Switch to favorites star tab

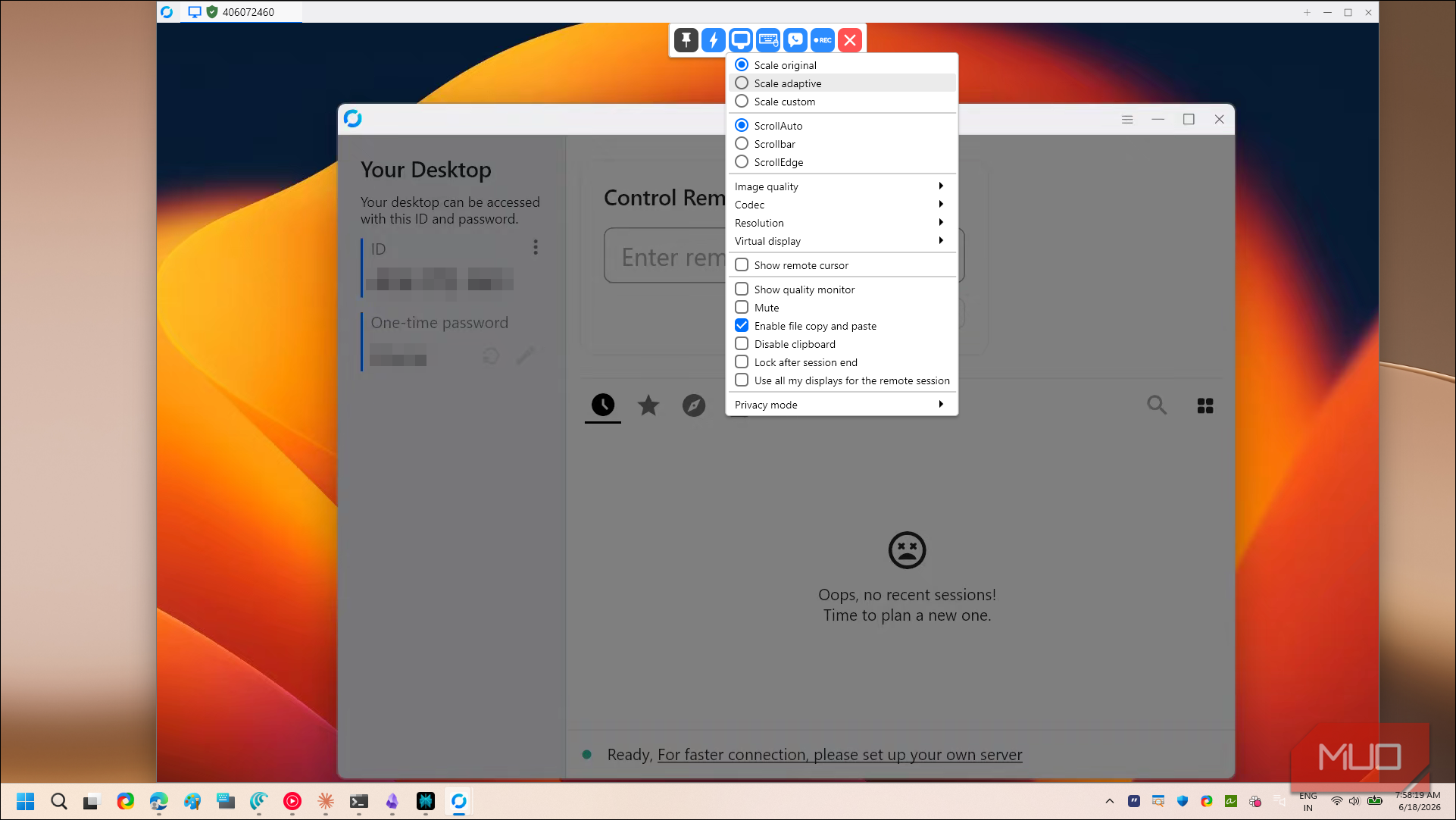click(x=648, y=405)
